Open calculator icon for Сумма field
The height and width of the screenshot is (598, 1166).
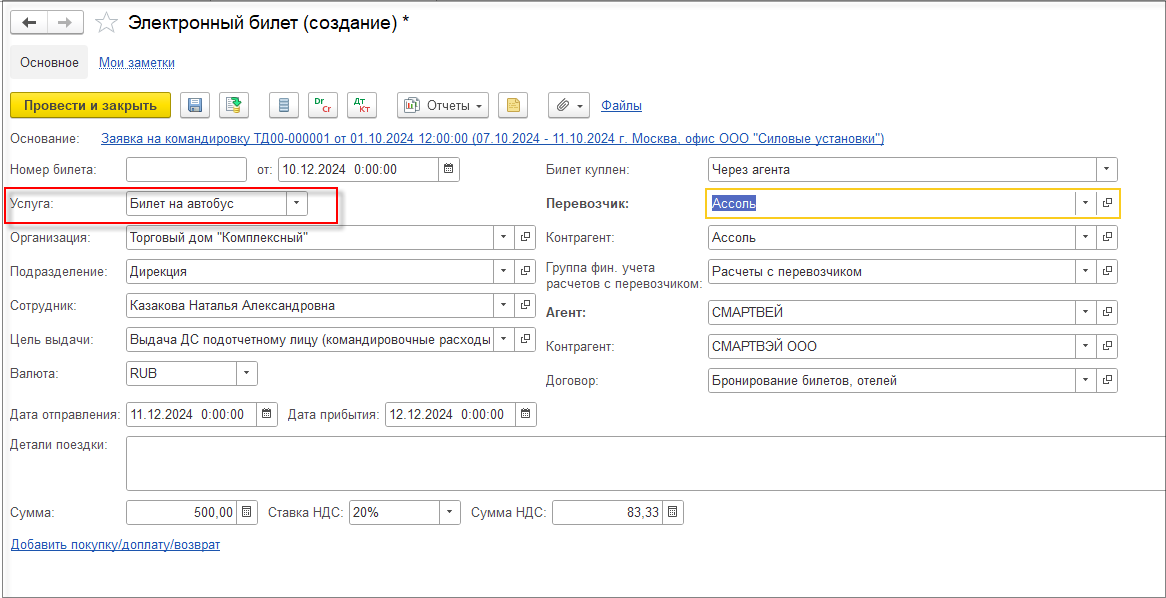[248, 512]
